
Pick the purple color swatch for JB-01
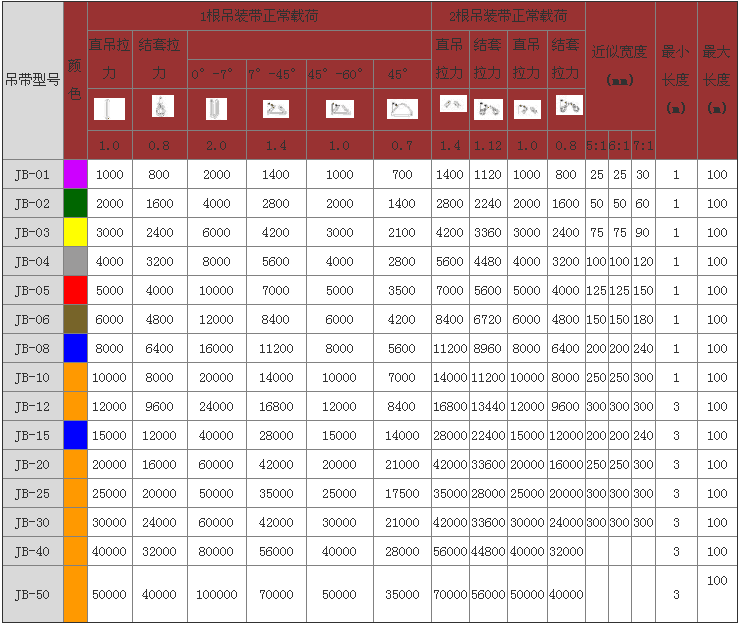point(75,175)
